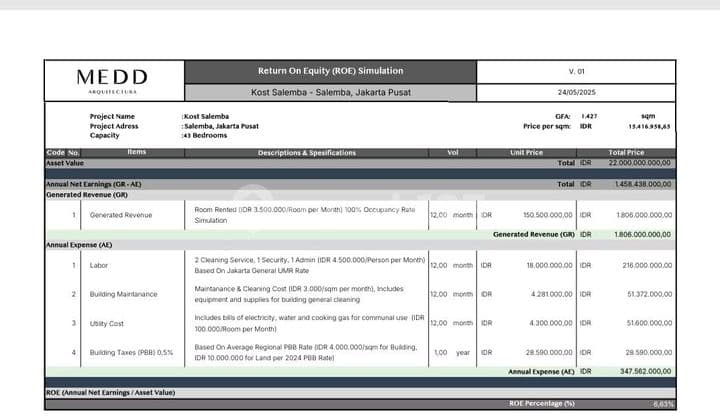720x420 pixels.
Task: Click the Utility Cost unit price 4.300.000,00
Action: tap(546, 323)
